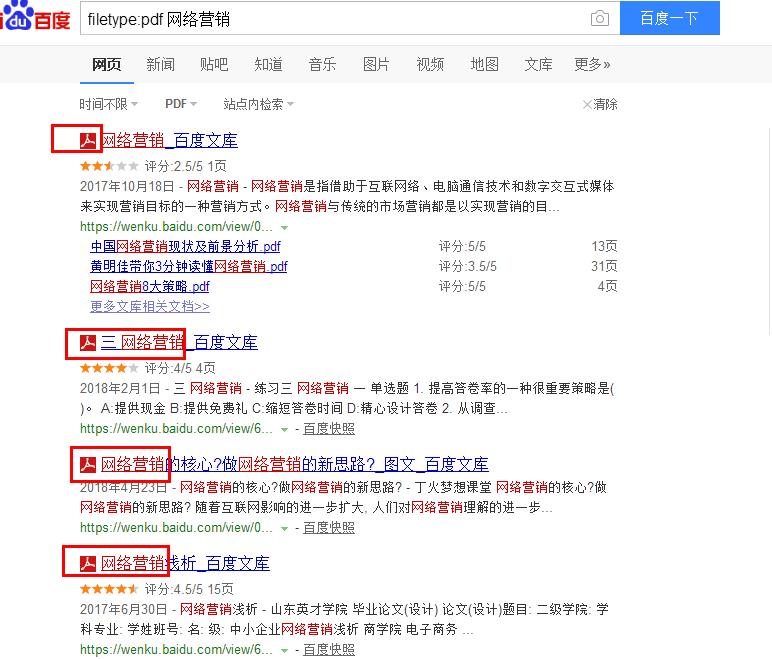Switch to the 图片 tab
Viewport: 772px width, 659px height.
376,64
